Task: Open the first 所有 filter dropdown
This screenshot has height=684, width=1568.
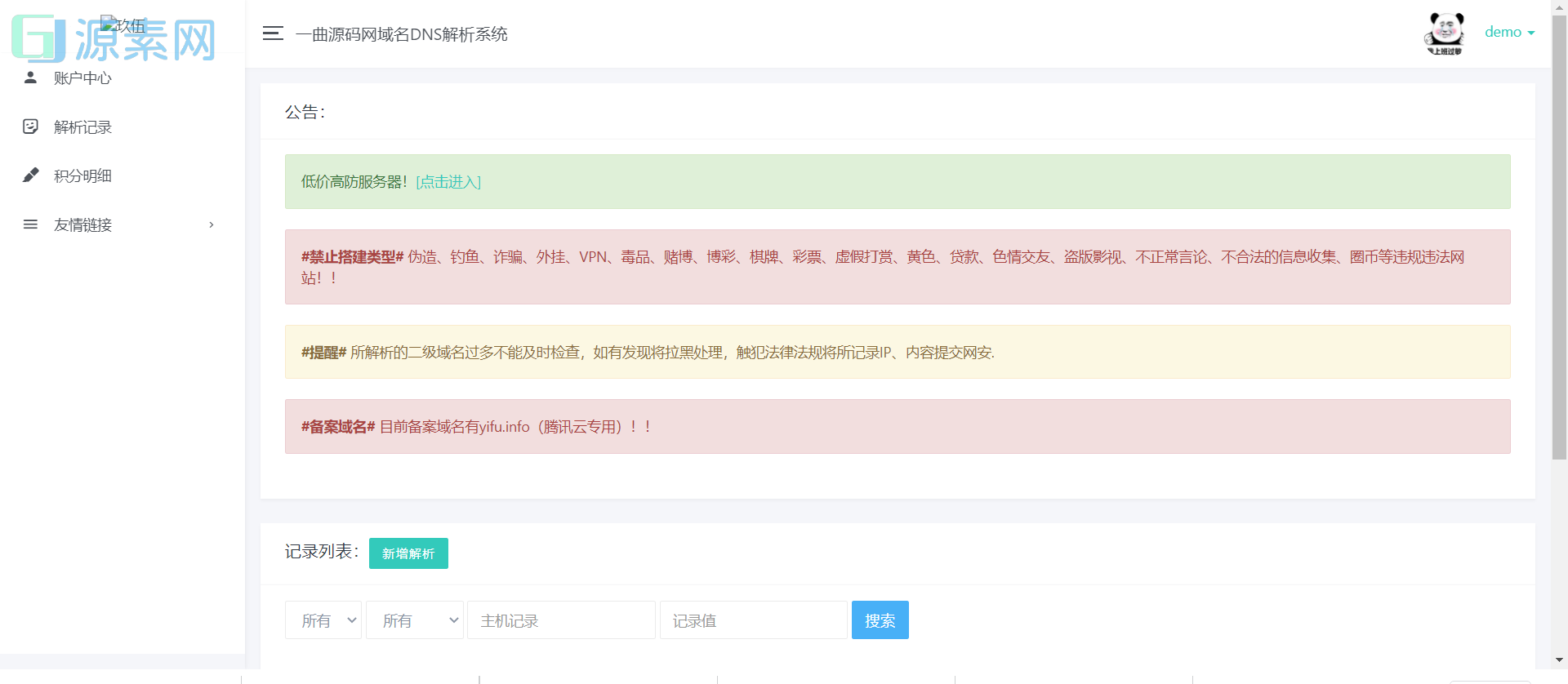Action: pyautogui.click(x=323, y=620)
